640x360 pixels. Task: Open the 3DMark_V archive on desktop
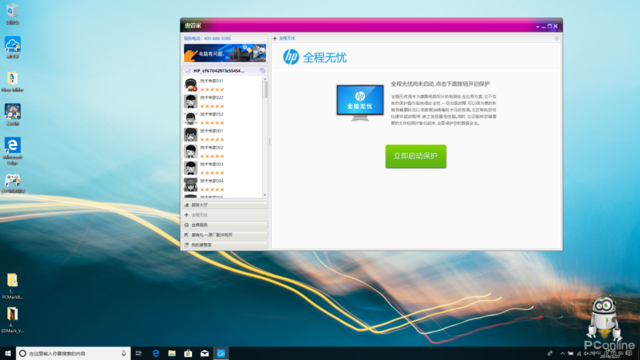[x=12, y=320]
